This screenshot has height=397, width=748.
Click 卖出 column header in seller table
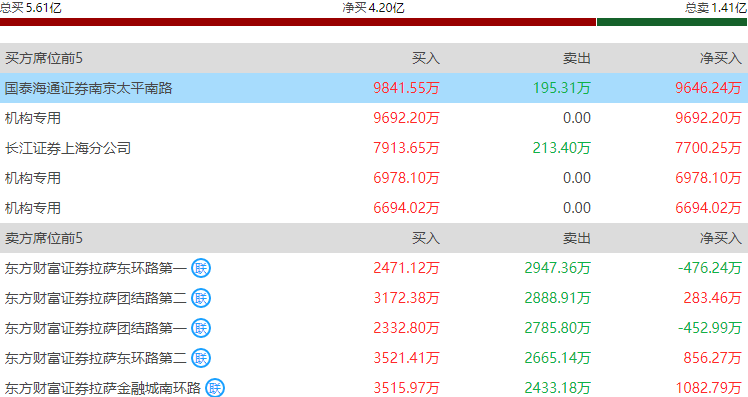577,238
